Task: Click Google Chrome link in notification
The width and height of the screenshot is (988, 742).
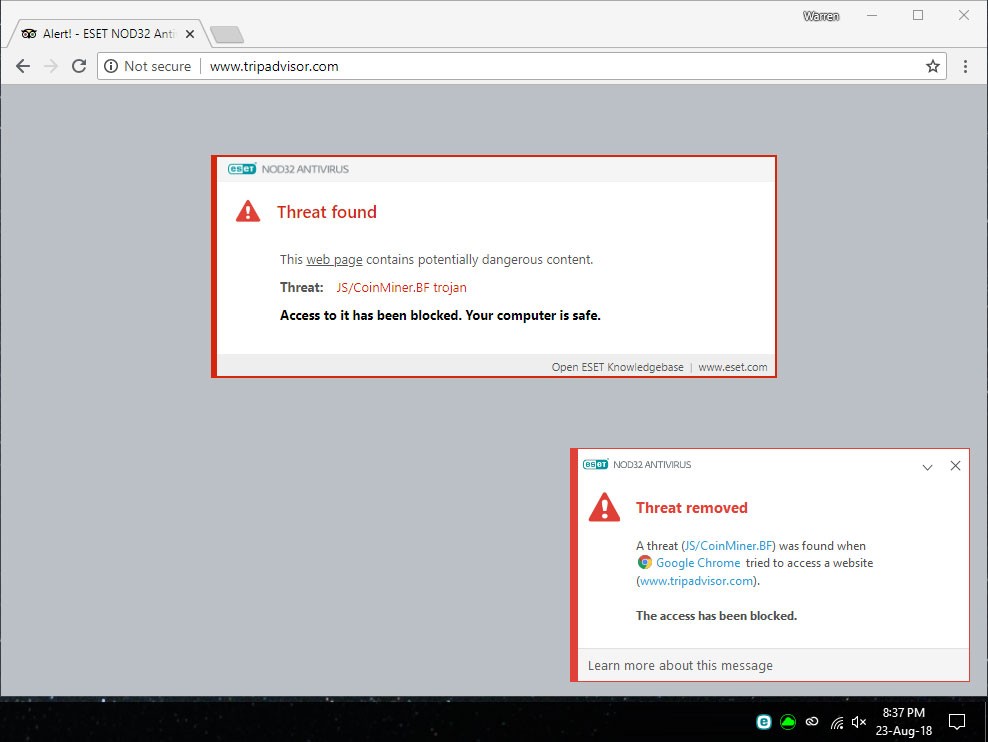Action: coord(698,563)
